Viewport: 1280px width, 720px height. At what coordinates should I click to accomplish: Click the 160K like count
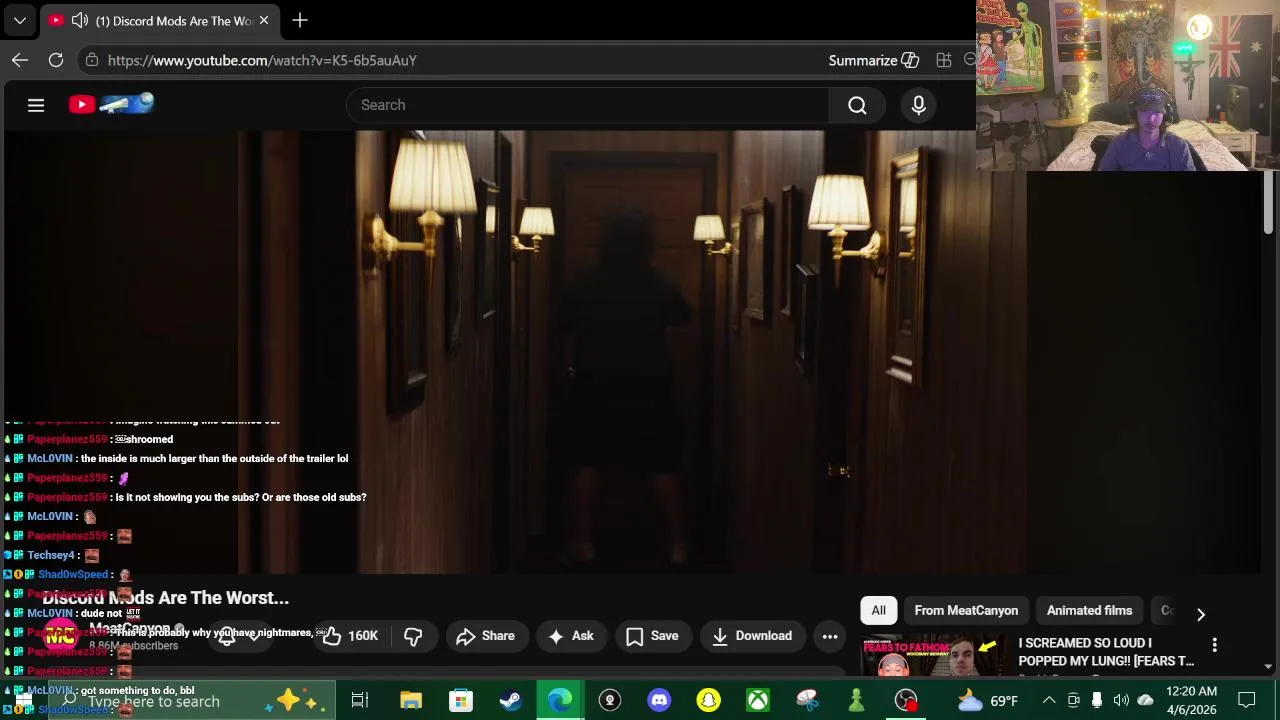[x=363, y=636]
